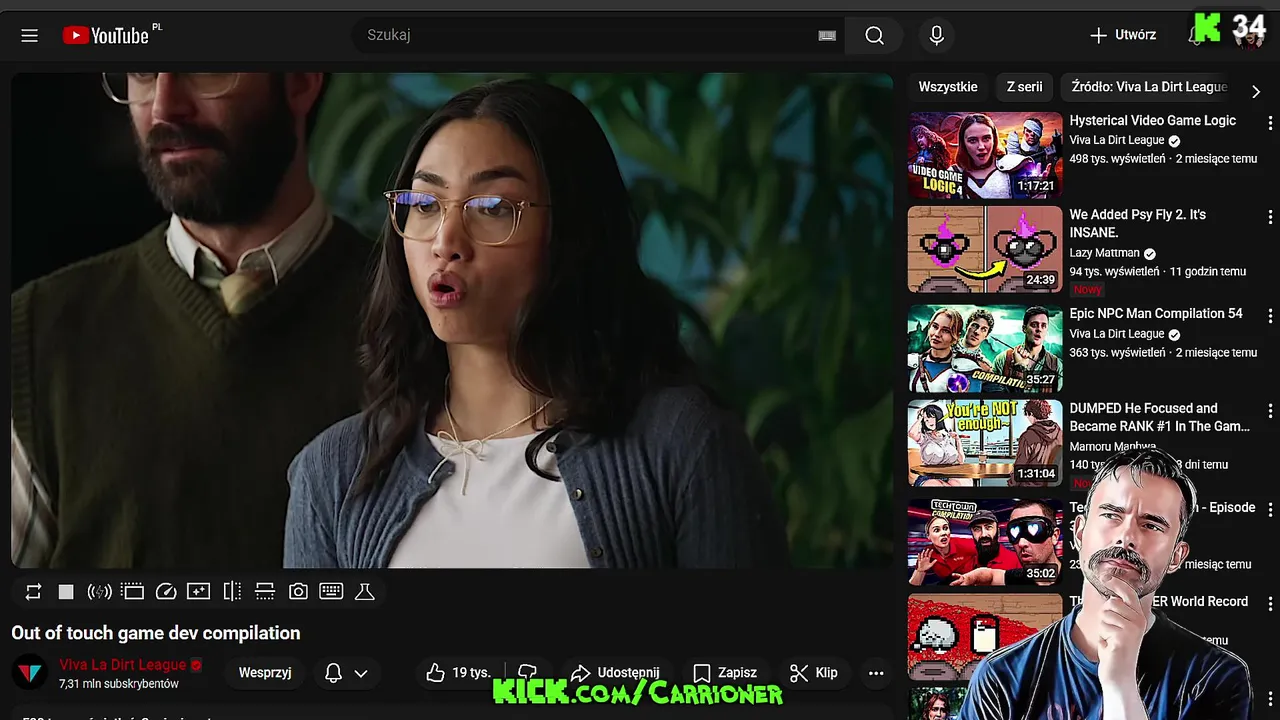
Task: Open the video filters sparkle icon
Action: [198, 592]
